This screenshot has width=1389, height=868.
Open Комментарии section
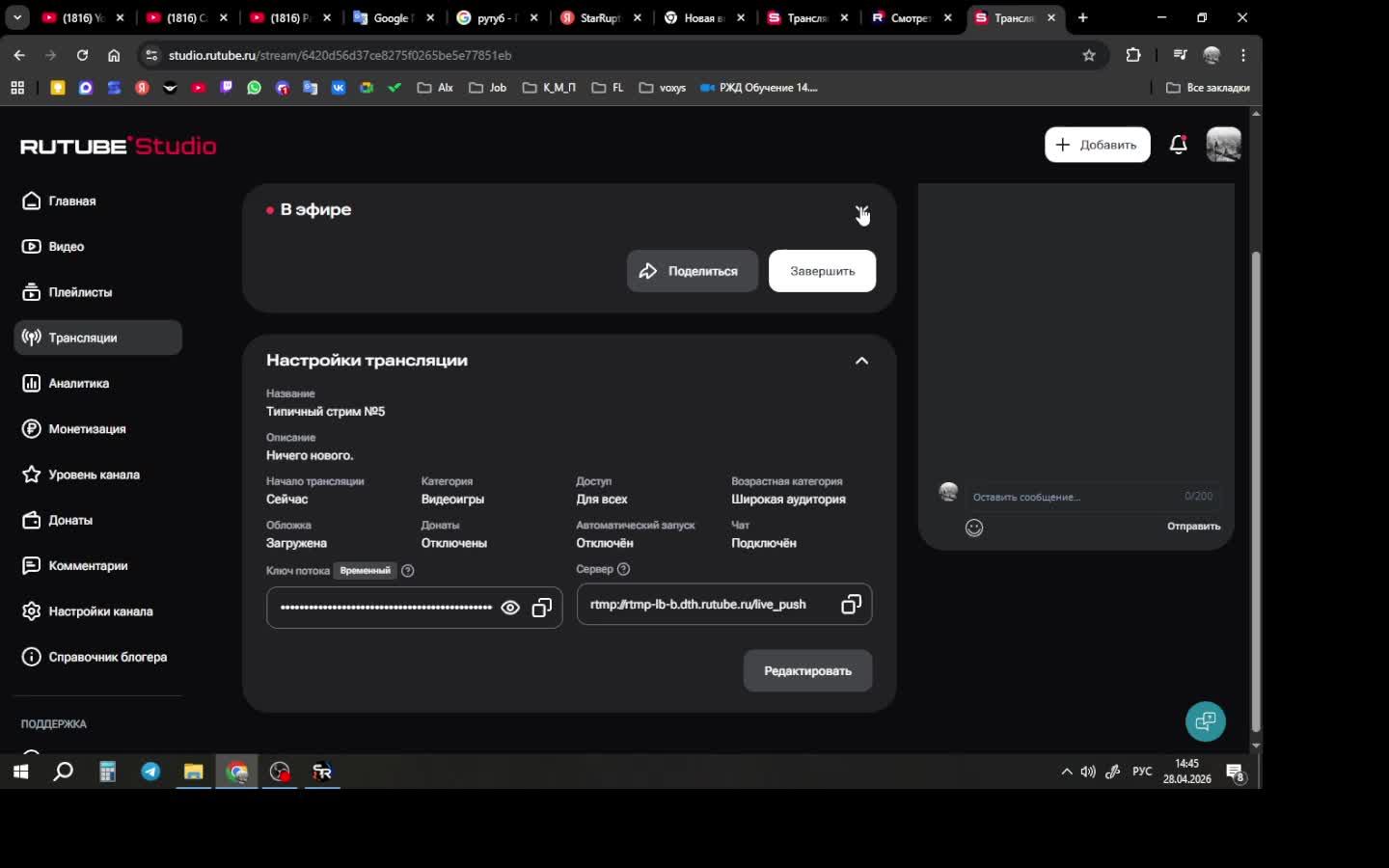pos(74,566)
